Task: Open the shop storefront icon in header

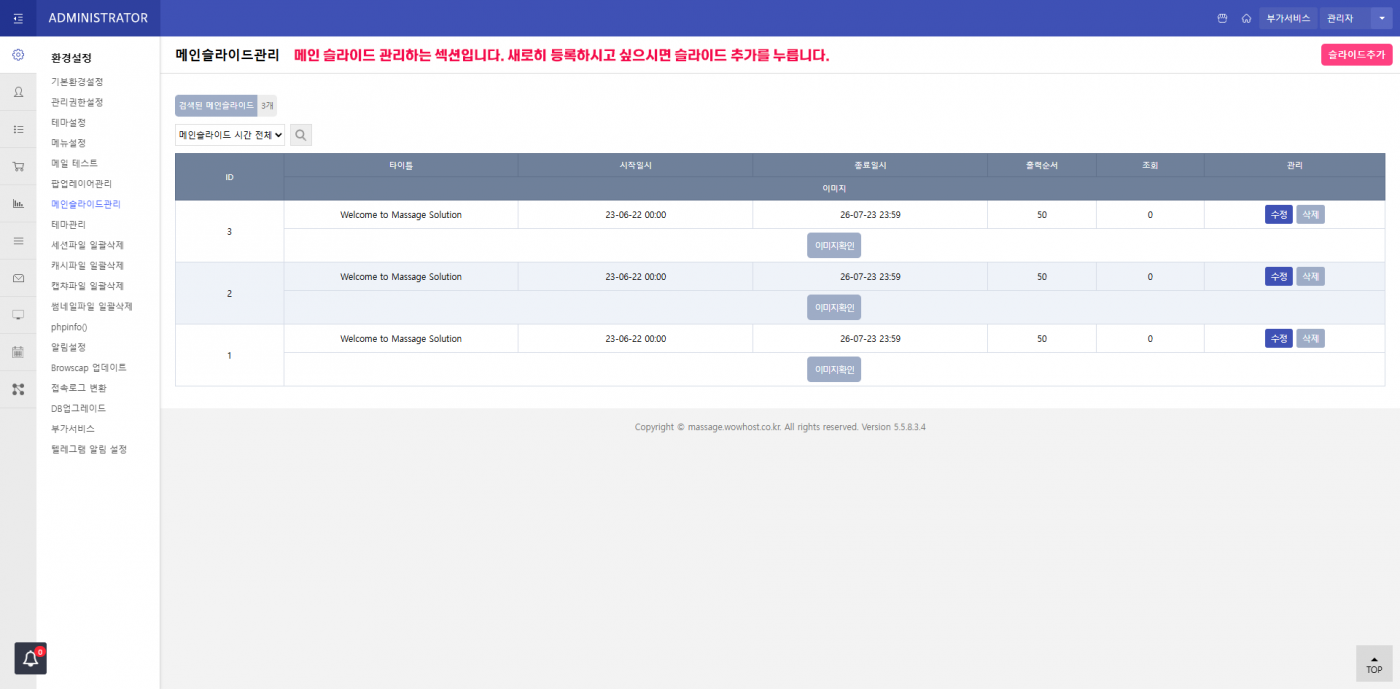Action: (x=1222, y=18)
